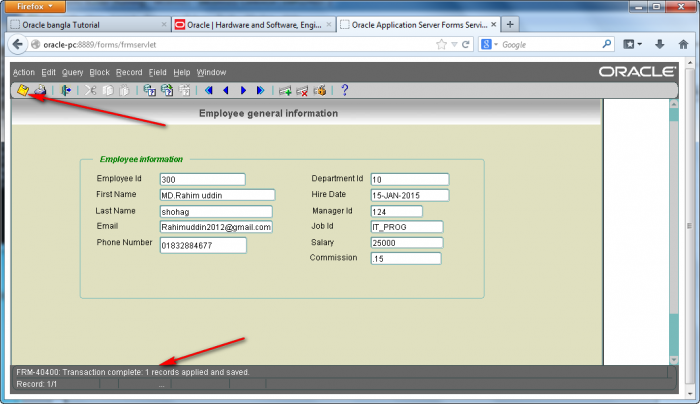Click the Delete record red X icon
The width and height of the screenshot is (700, 404).
point(302,90)
